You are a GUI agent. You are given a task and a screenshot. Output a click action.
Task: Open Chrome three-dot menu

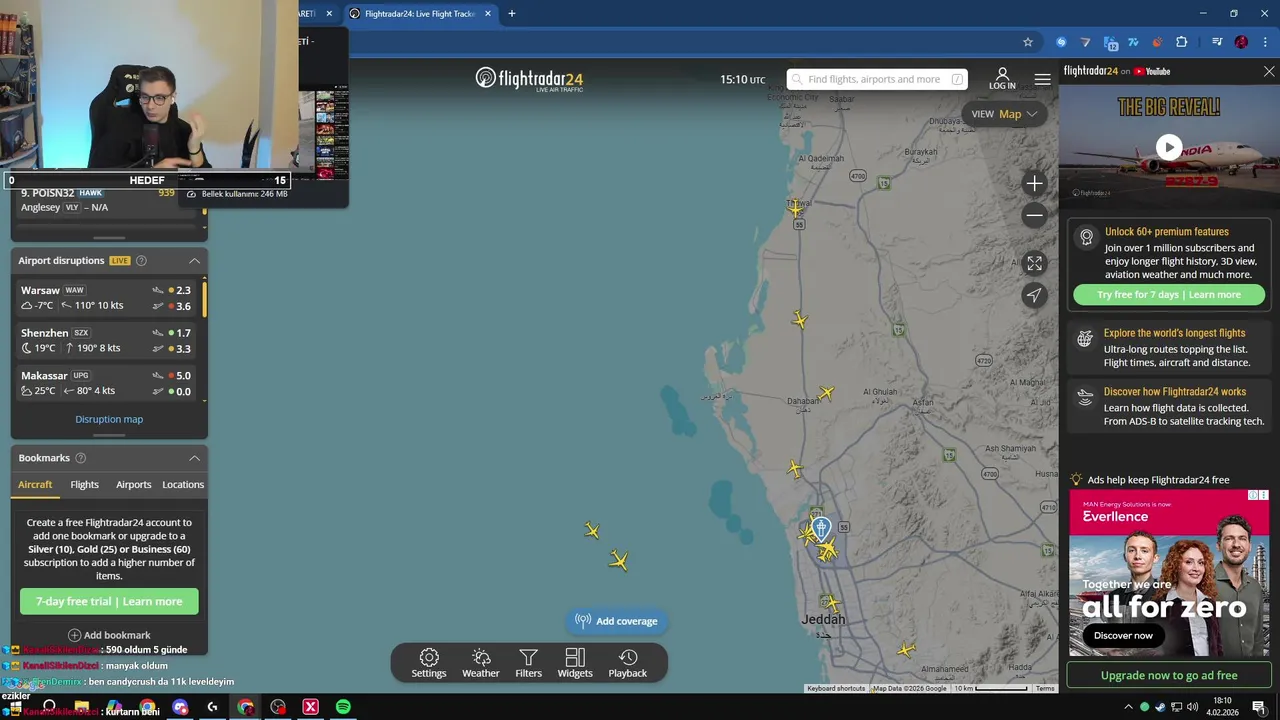click(1266, 42)
